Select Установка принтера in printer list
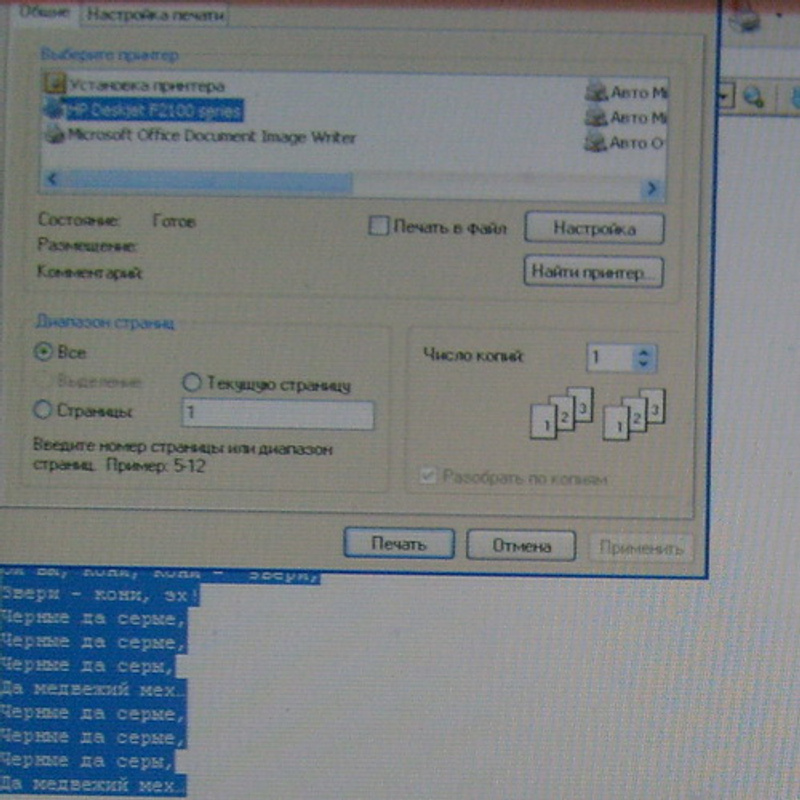 tap(135, 85)
